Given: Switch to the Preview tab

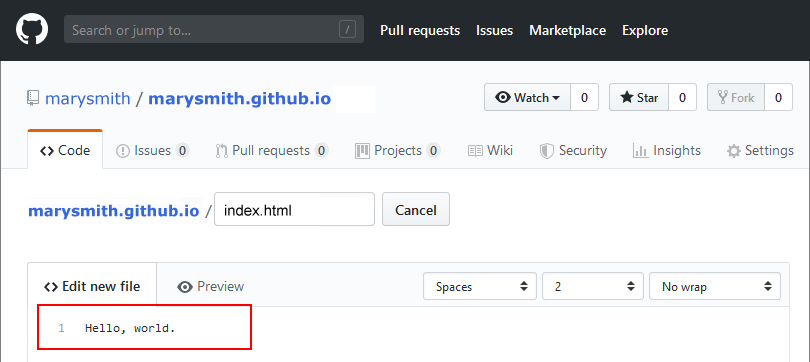Looking at the screenshot, I should click(x=210, y=286).
